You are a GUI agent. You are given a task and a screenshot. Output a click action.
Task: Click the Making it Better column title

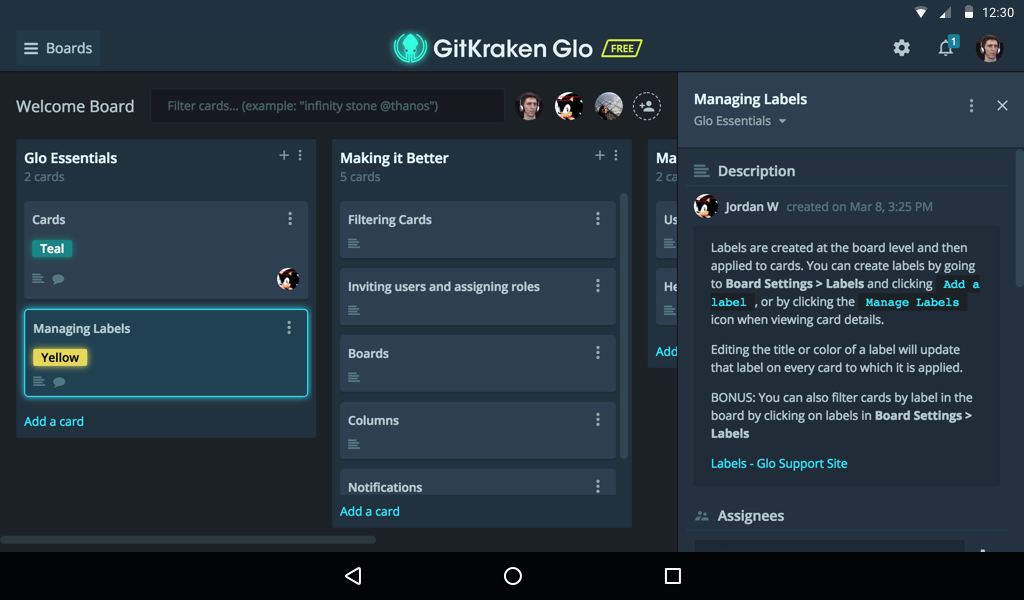(x=394, y=158)
